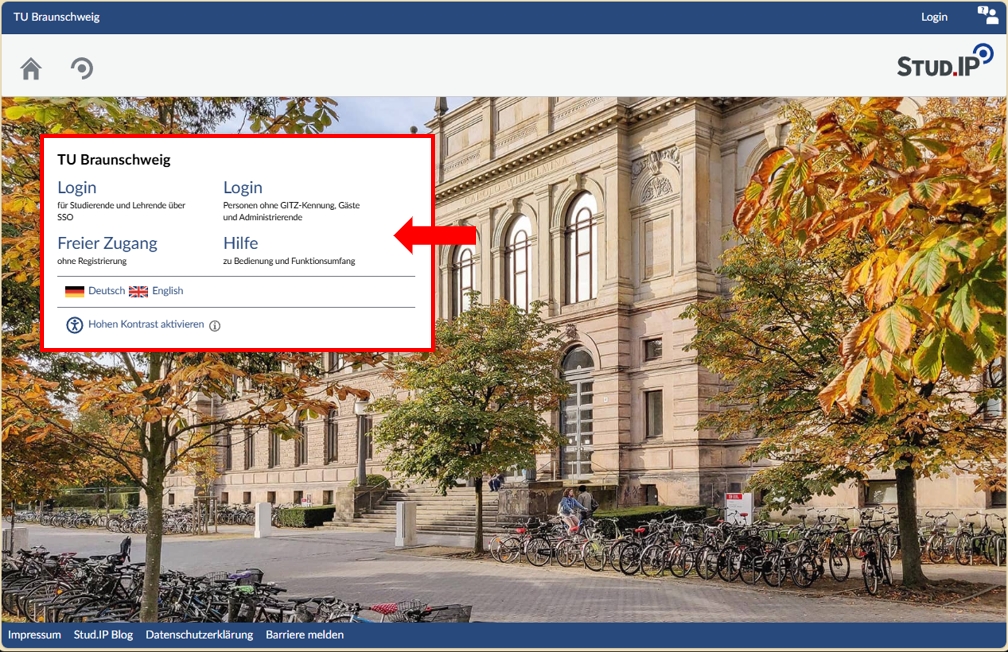
Task: Click Barriere melden in the footer
Action: click(x=305, y=635)
